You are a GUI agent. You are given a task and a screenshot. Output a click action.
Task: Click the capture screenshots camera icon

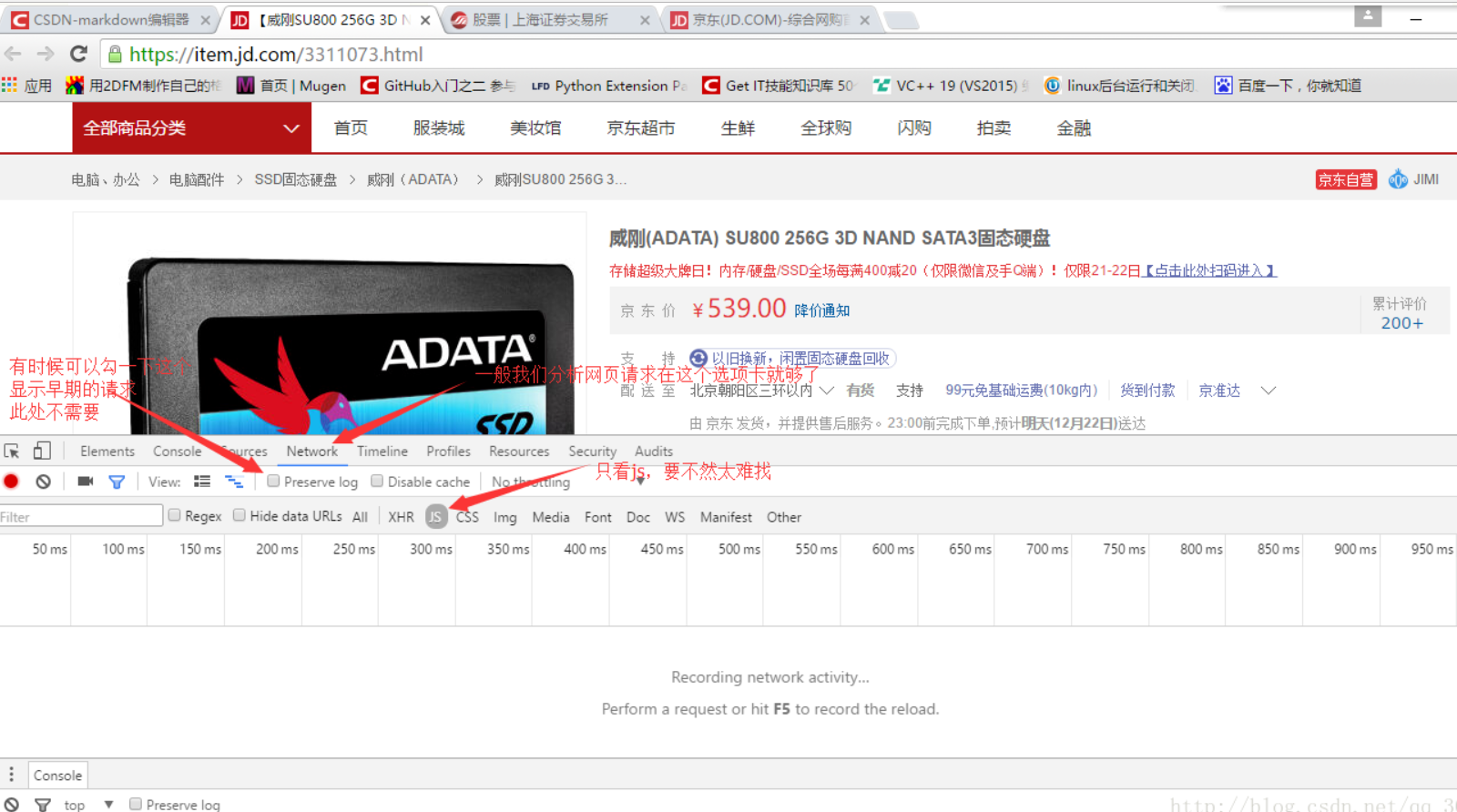coord(86,482)
